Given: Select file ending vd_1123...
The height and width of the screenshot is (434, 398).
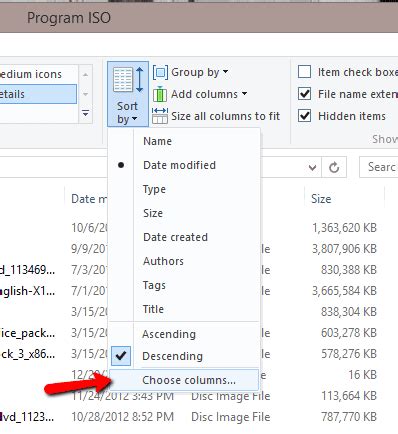Looking at the screenshot, I should [27, 417].
